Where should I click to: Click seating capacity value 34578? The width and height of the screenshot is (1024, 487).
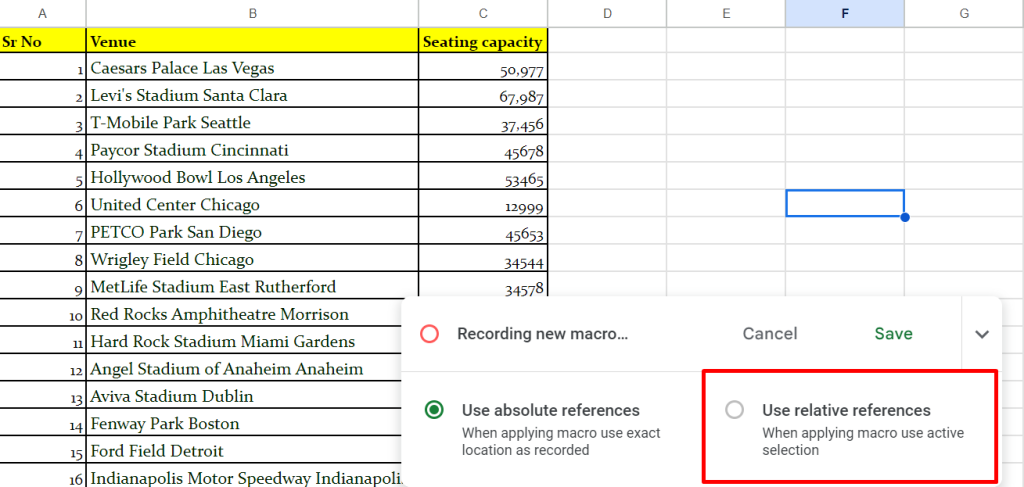pyautogui.click(x=483, y=286)
